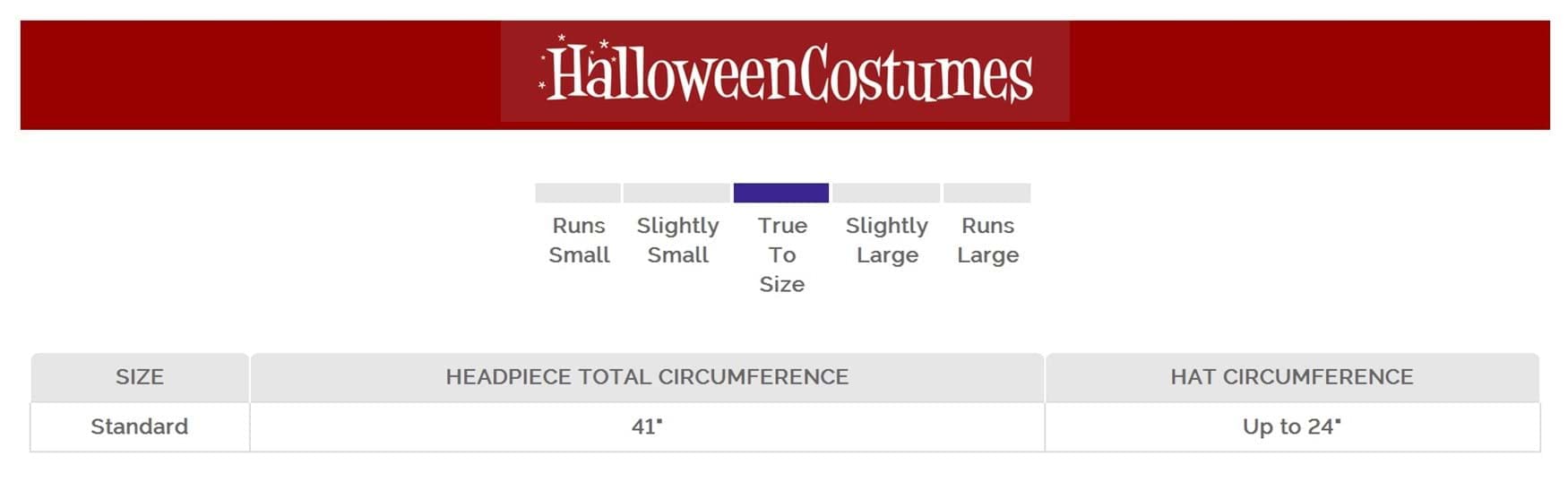The width and height of the screenshot is (1568, 482).
Task: Click the purple True To Size bar
Action: tap(781, 193)
